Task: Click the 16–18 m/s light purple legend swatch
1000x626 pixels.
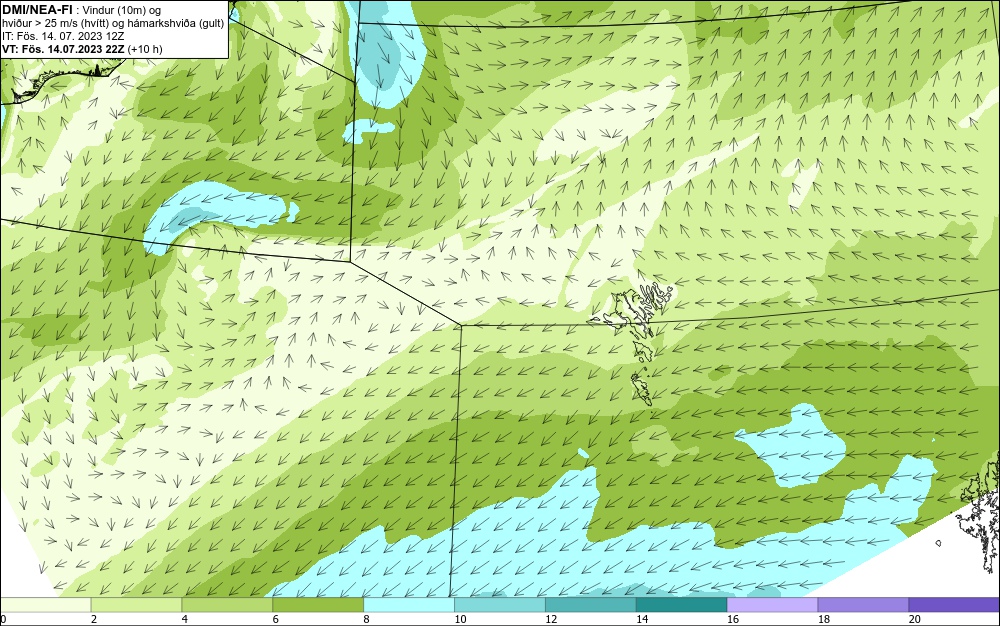Action: tap(772, 605)
